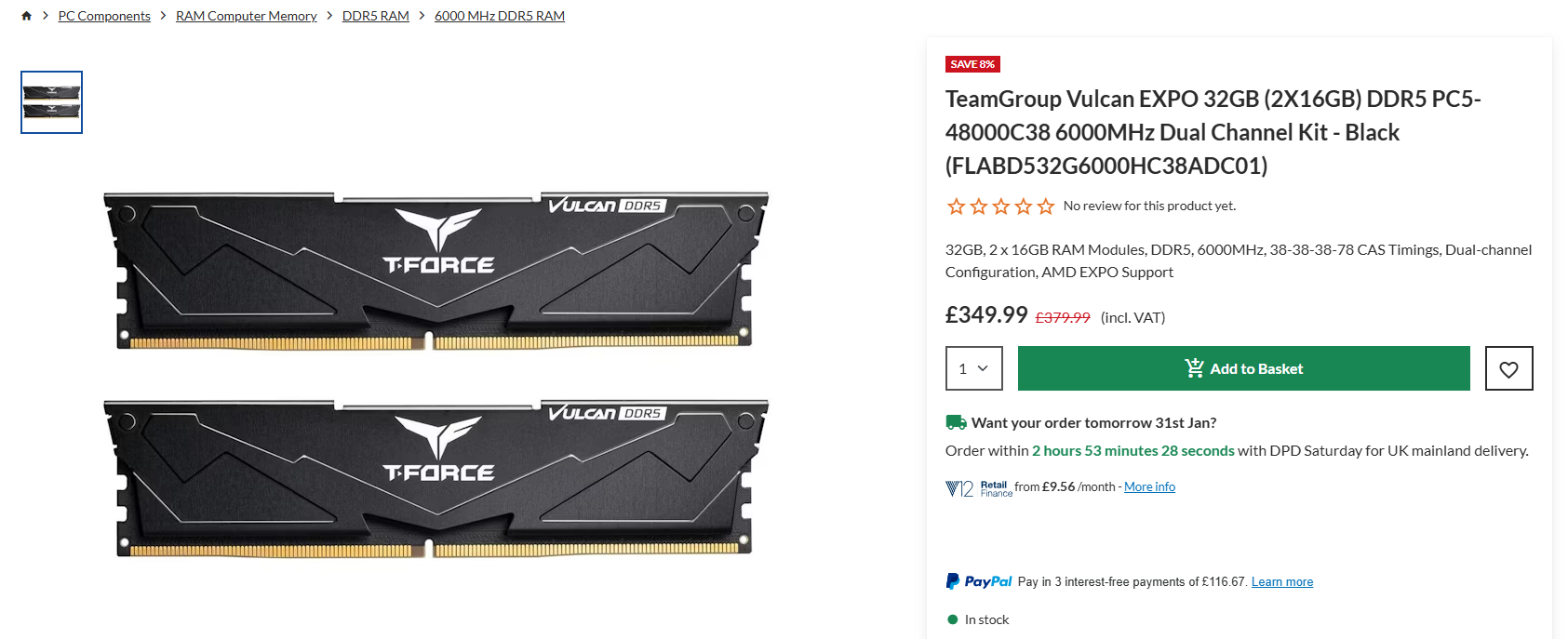Open the quantity dropdown
This screenshot has width=1568, height=639.
973,368
